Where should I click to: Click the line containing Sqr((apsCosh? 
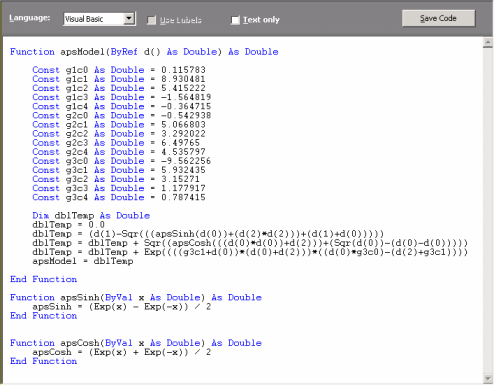tap(250, 243)
